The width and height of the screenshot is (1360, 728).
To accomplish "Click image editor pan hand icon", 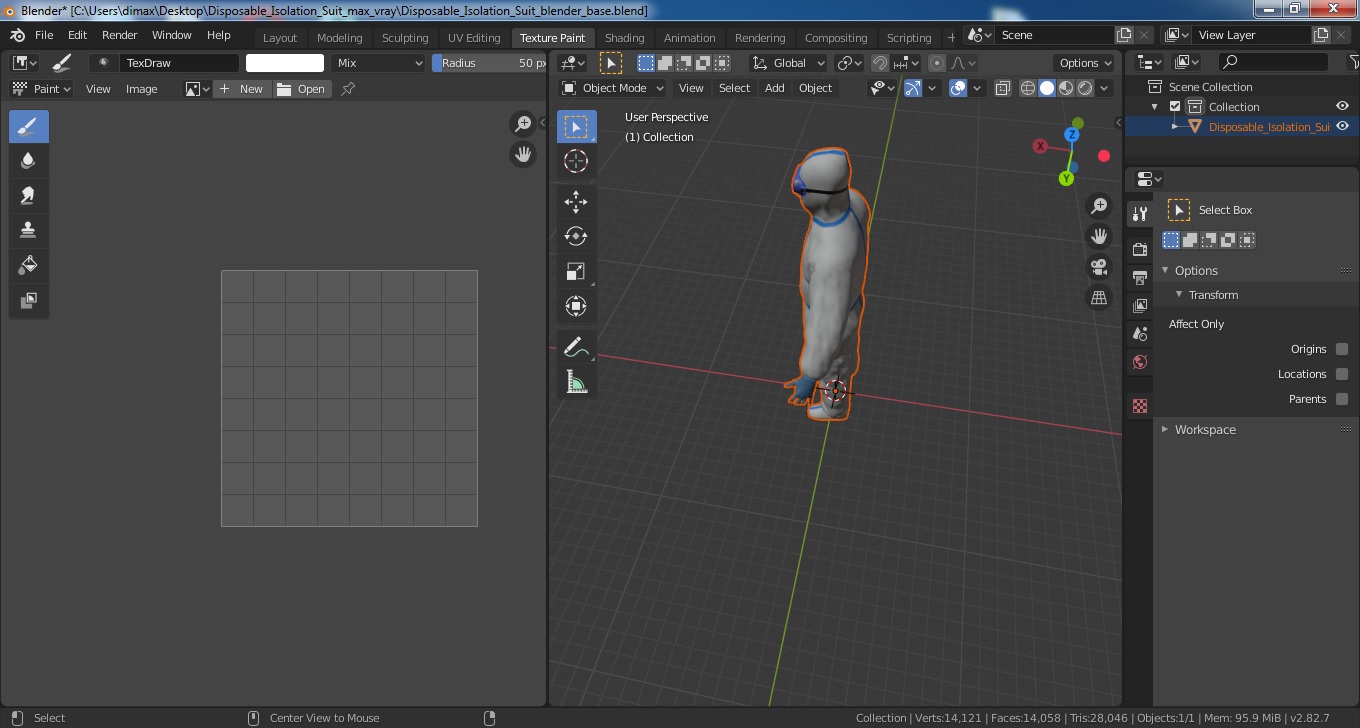I will (523, 154).
